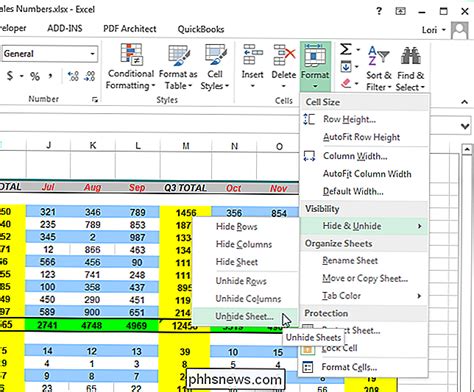Click the Insert cells icon
Screen dimensions: 474x392
pyautogui.click(x=253, y=55)
